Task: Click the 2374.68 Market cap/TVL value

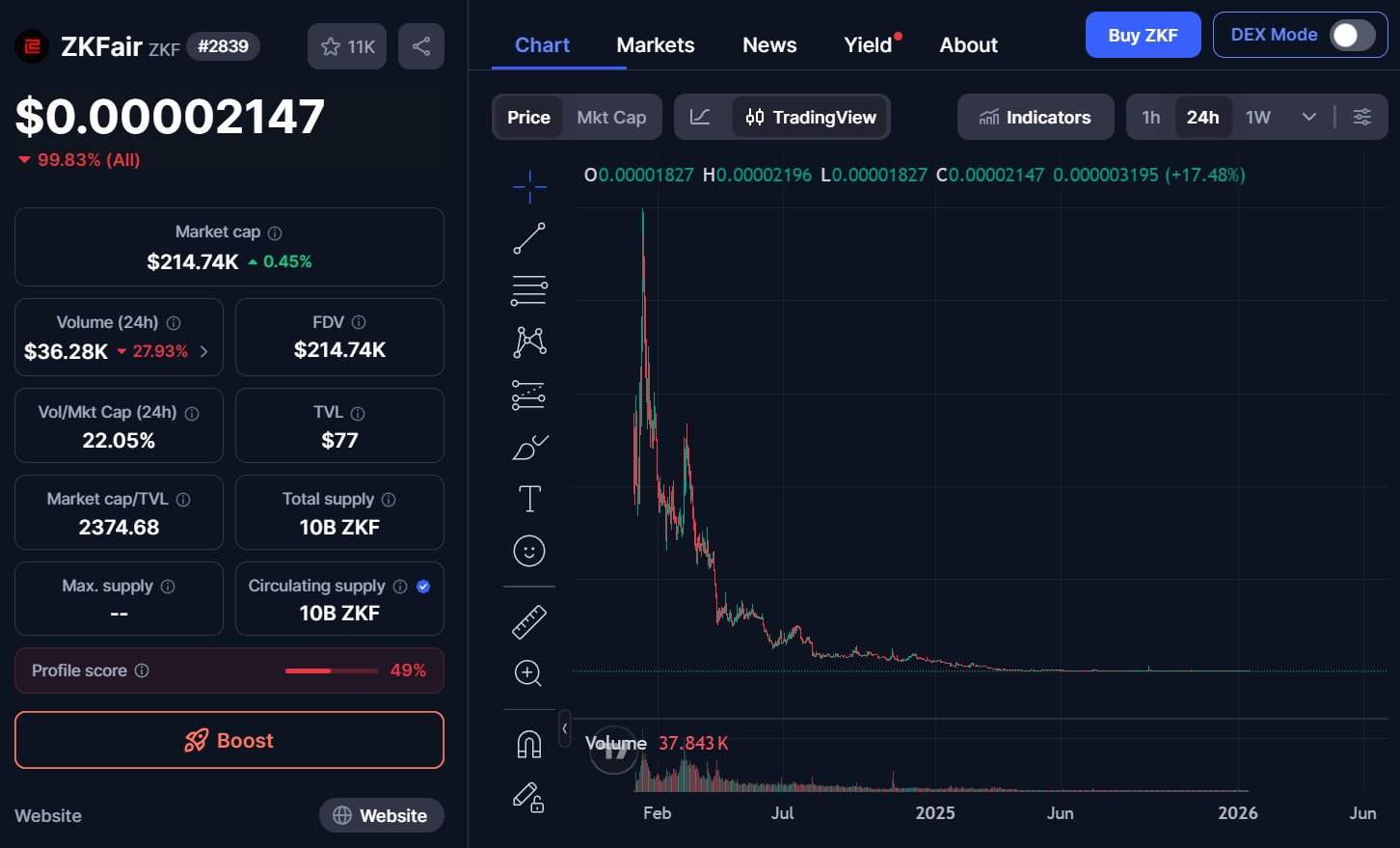Action: click(119, 528)
